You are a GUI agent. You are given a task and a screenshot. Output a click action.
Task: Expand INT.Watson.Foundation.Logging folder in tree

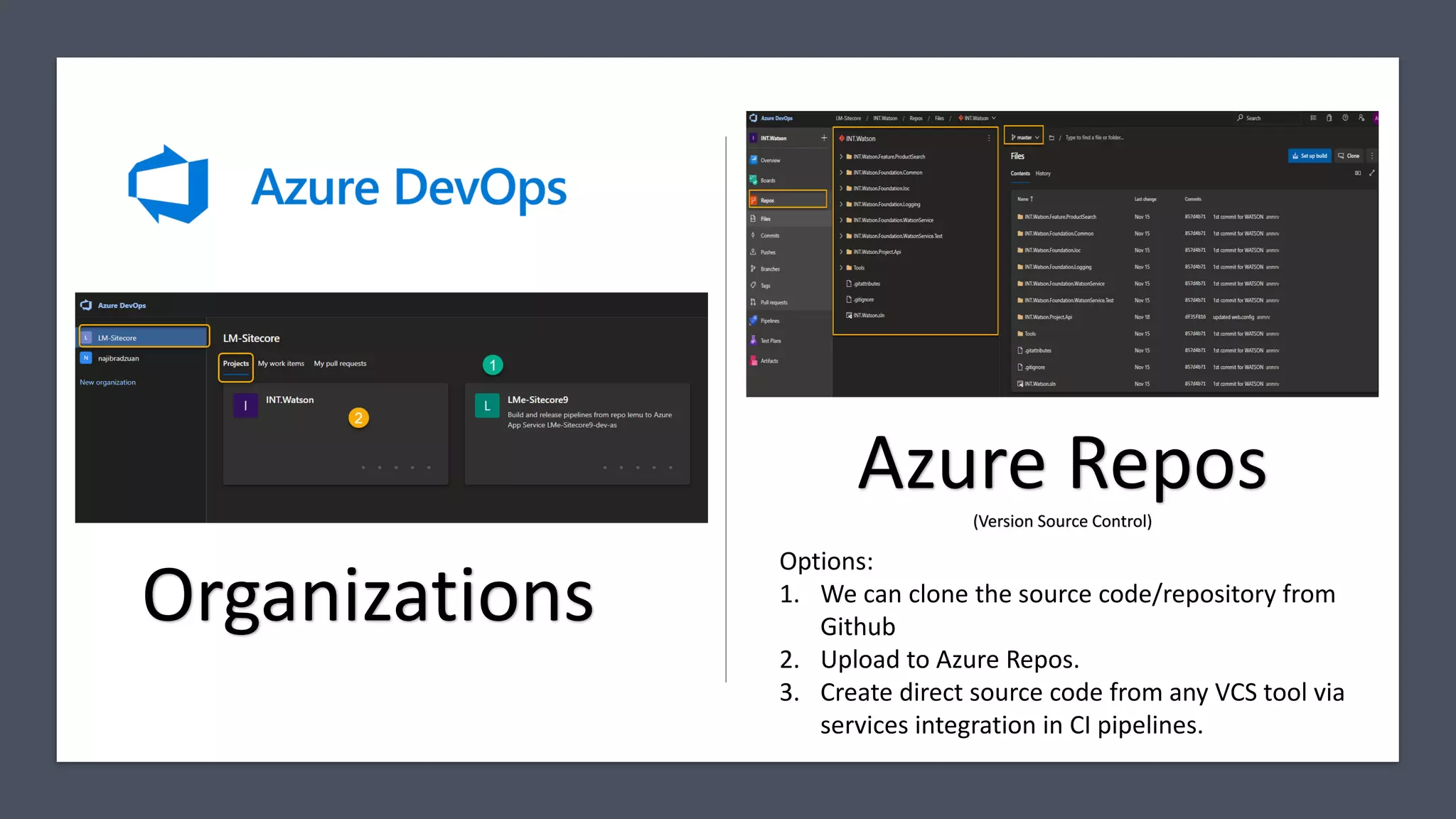[x=841, y=204]
